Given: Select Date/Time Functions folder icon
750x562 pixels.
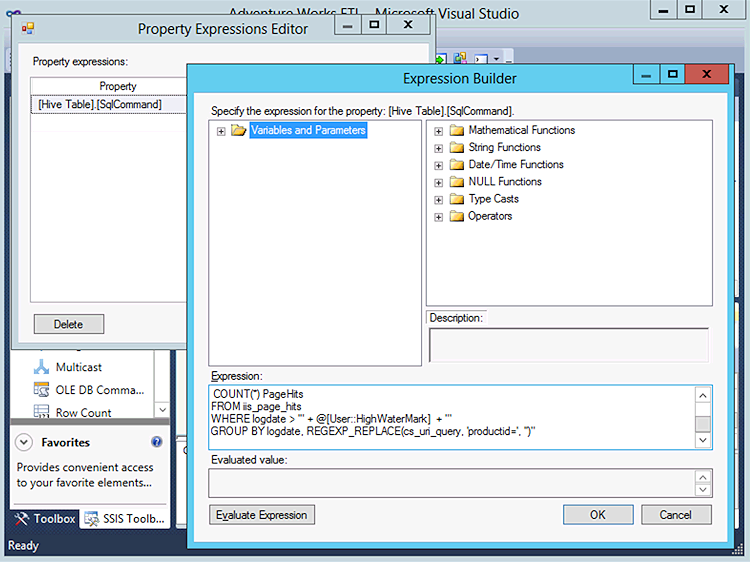Looking at the screenshot, I should [457, 165].
